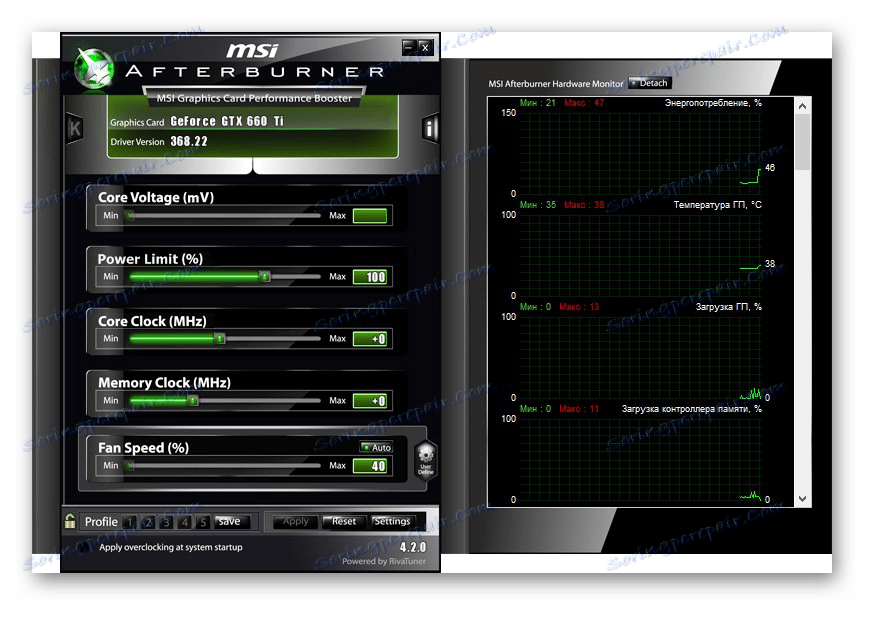Click the Core Voltage slider track
The image size is (872, 618).
(x=225, y=215)
